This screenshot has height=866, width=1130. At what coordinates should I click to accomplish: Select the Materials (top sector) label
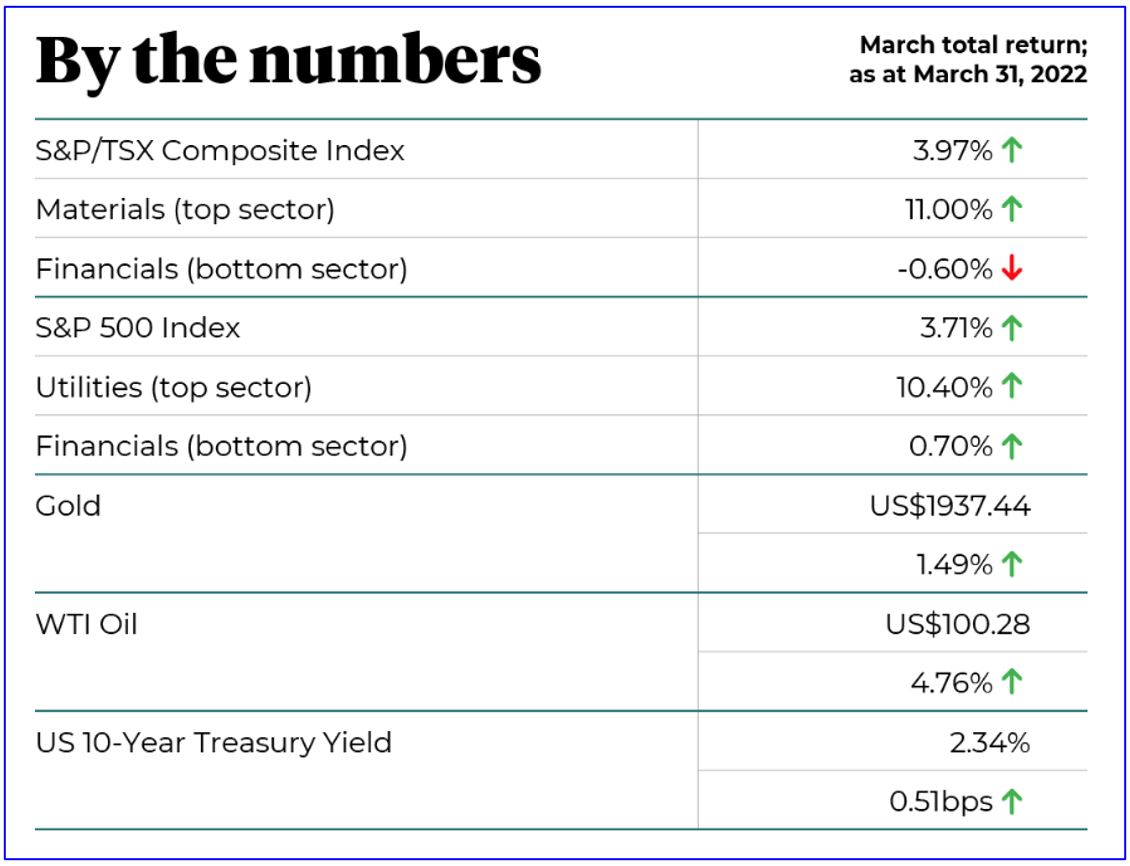pyautogui.click(x=185, y=210)
